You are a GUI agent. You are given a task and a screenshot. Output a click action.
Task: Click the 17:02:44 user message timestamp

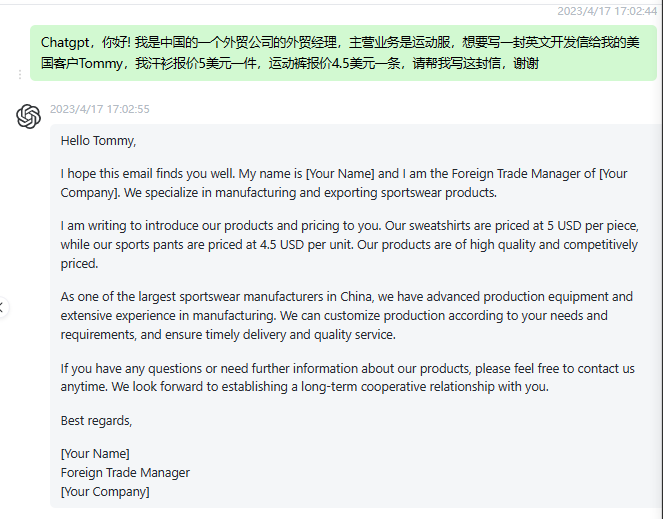(x=606, y=11)
